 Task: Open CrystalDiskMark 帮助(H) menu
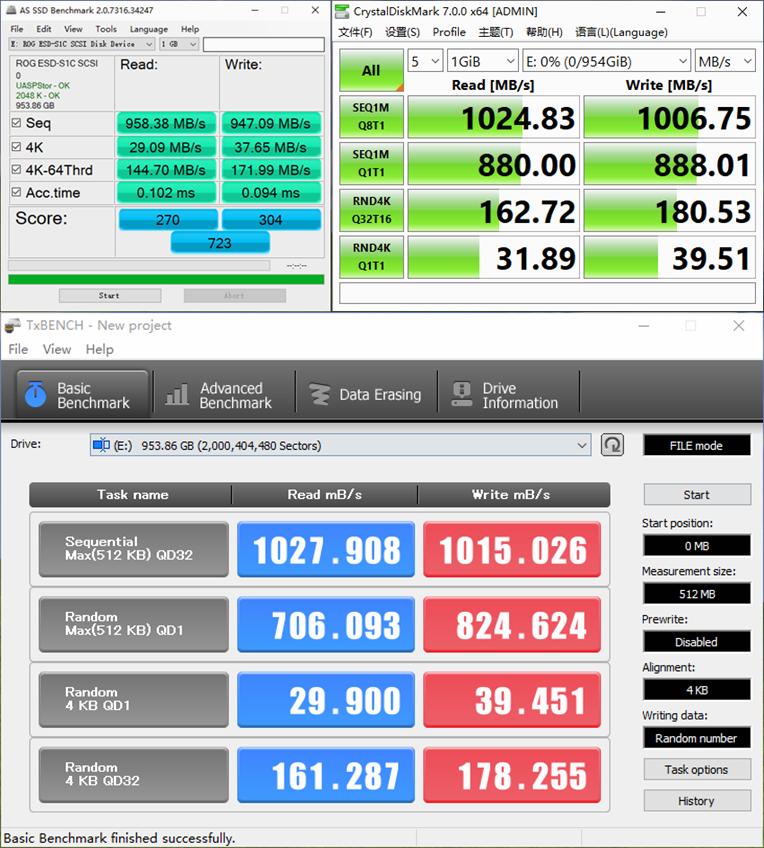(x=544, y=32)
